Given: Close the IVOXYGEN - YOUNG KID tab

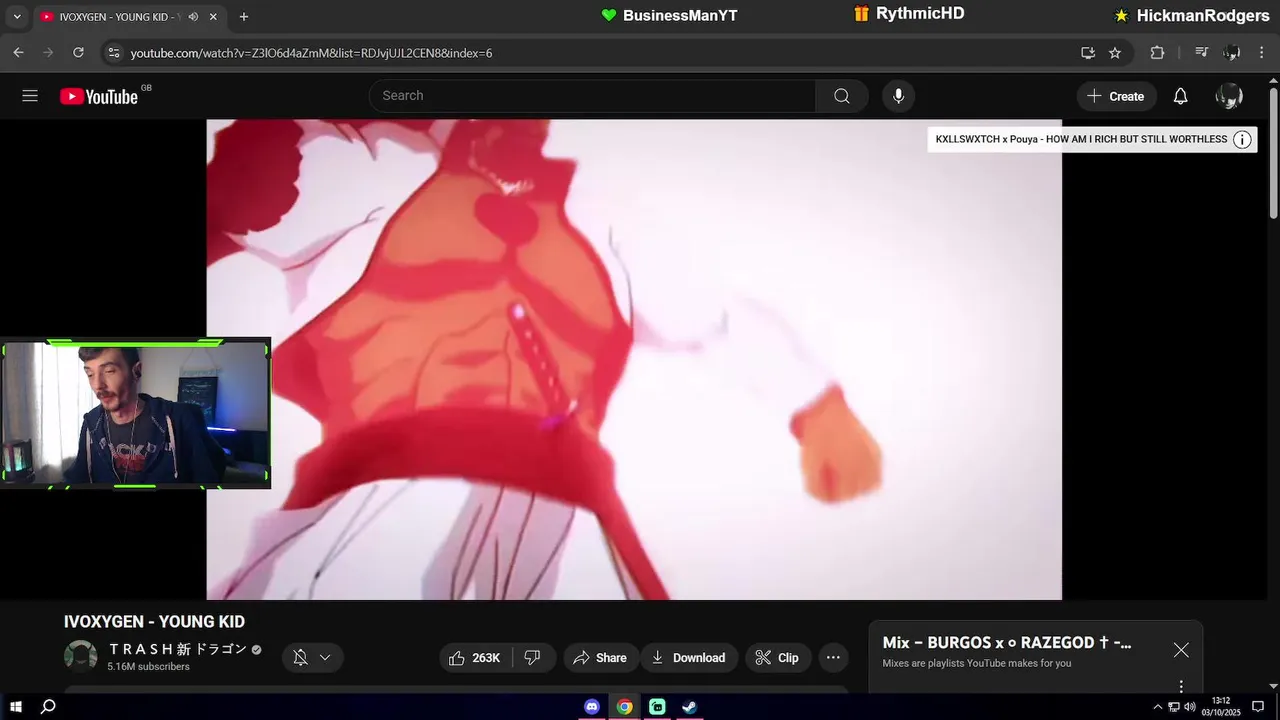Looking at the screenshot, I should point(213,17).
